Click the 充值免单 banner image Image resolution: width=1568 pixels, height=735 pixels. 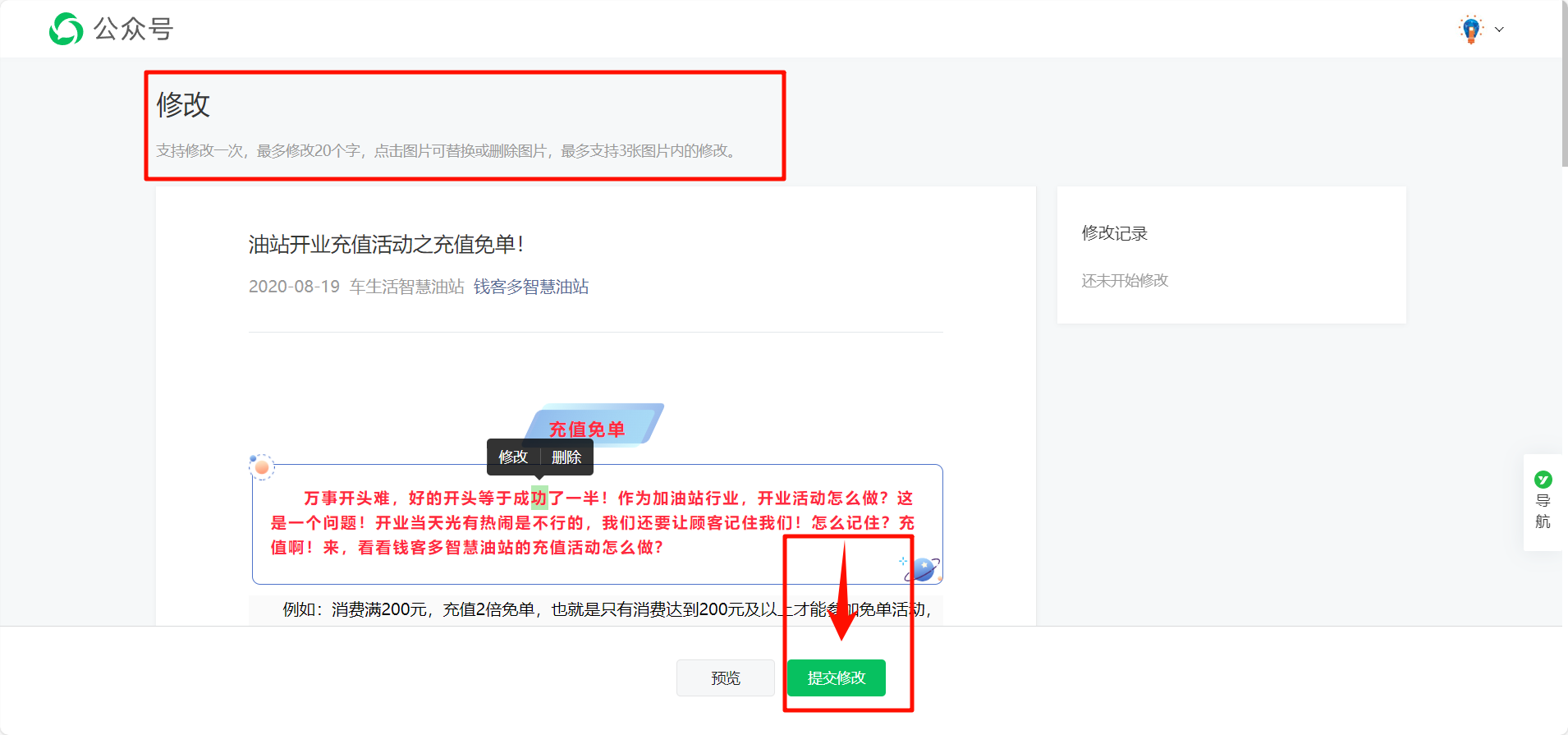[594, 425]
